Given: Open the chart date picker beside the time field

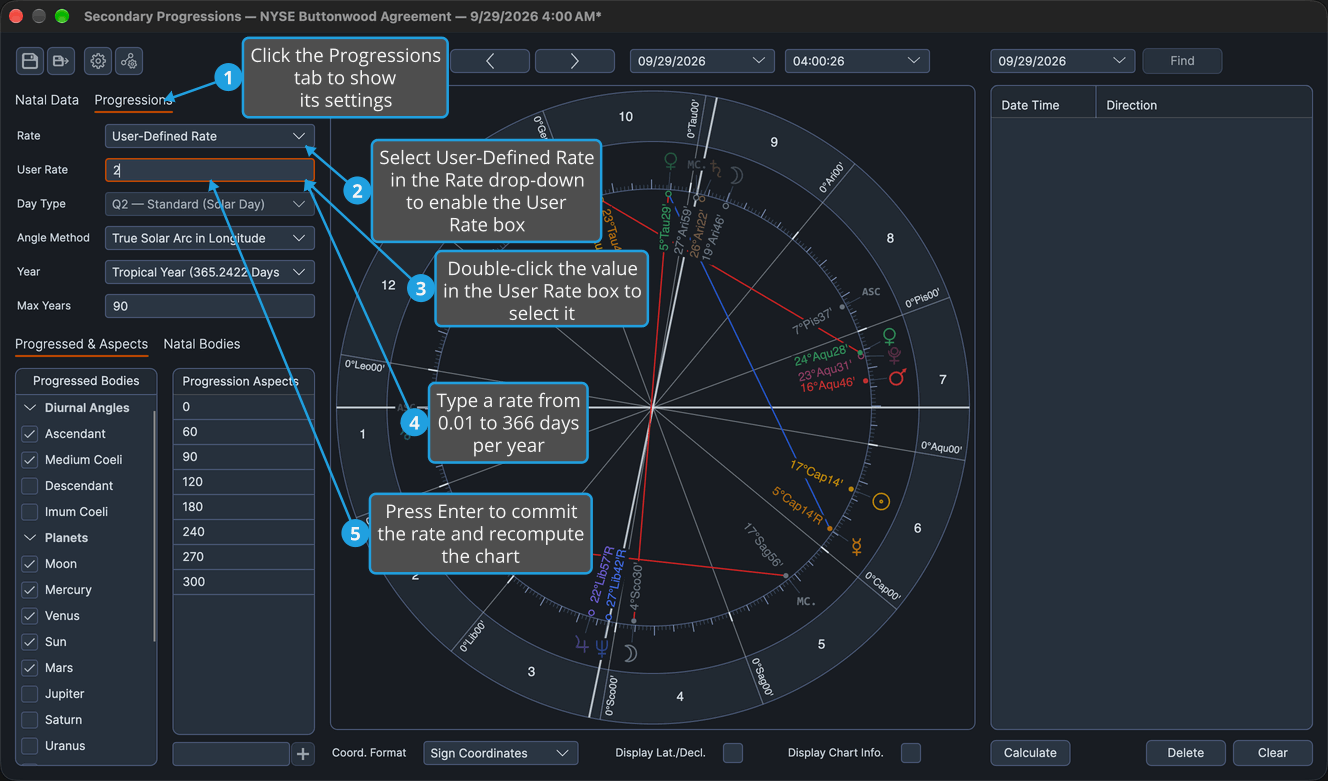Looking at the screenshot, I should [x=702, y=61].
